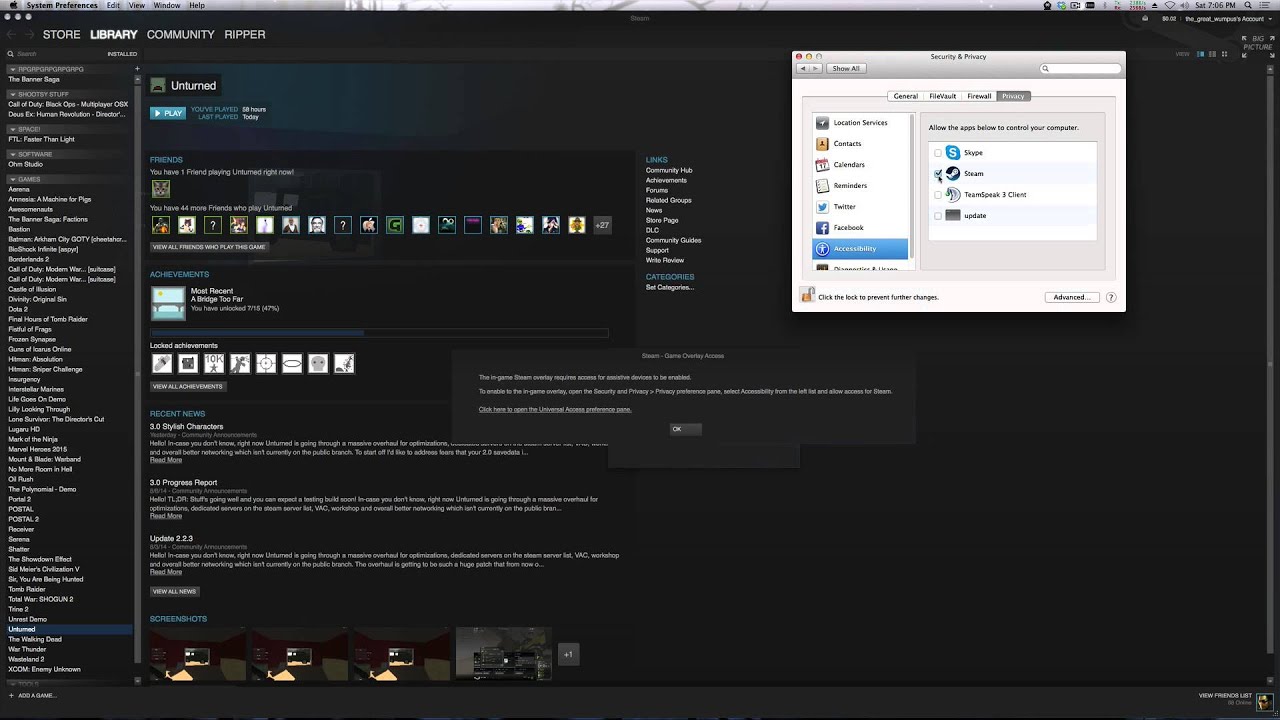Click the plus icon beside Add a Game
Image resolution: width=1280 pixels, height=720 pixels.
[12, 695]
